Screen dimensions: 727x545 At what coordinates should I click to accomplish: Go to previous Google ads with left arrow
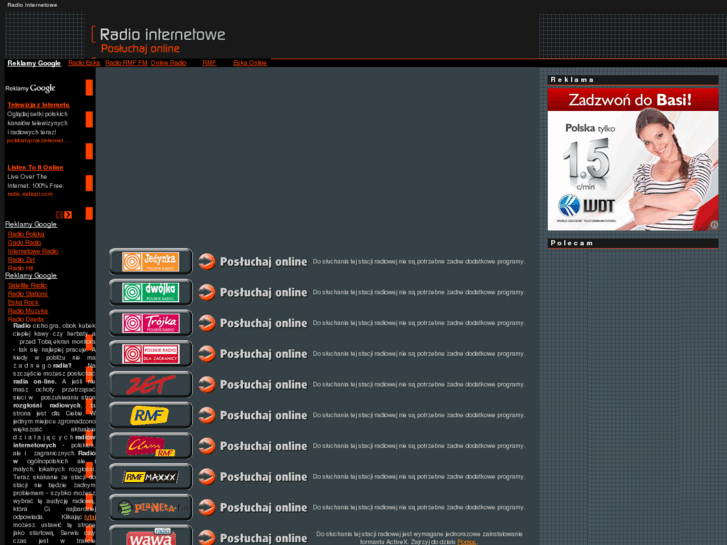click(x=59, y=215)
